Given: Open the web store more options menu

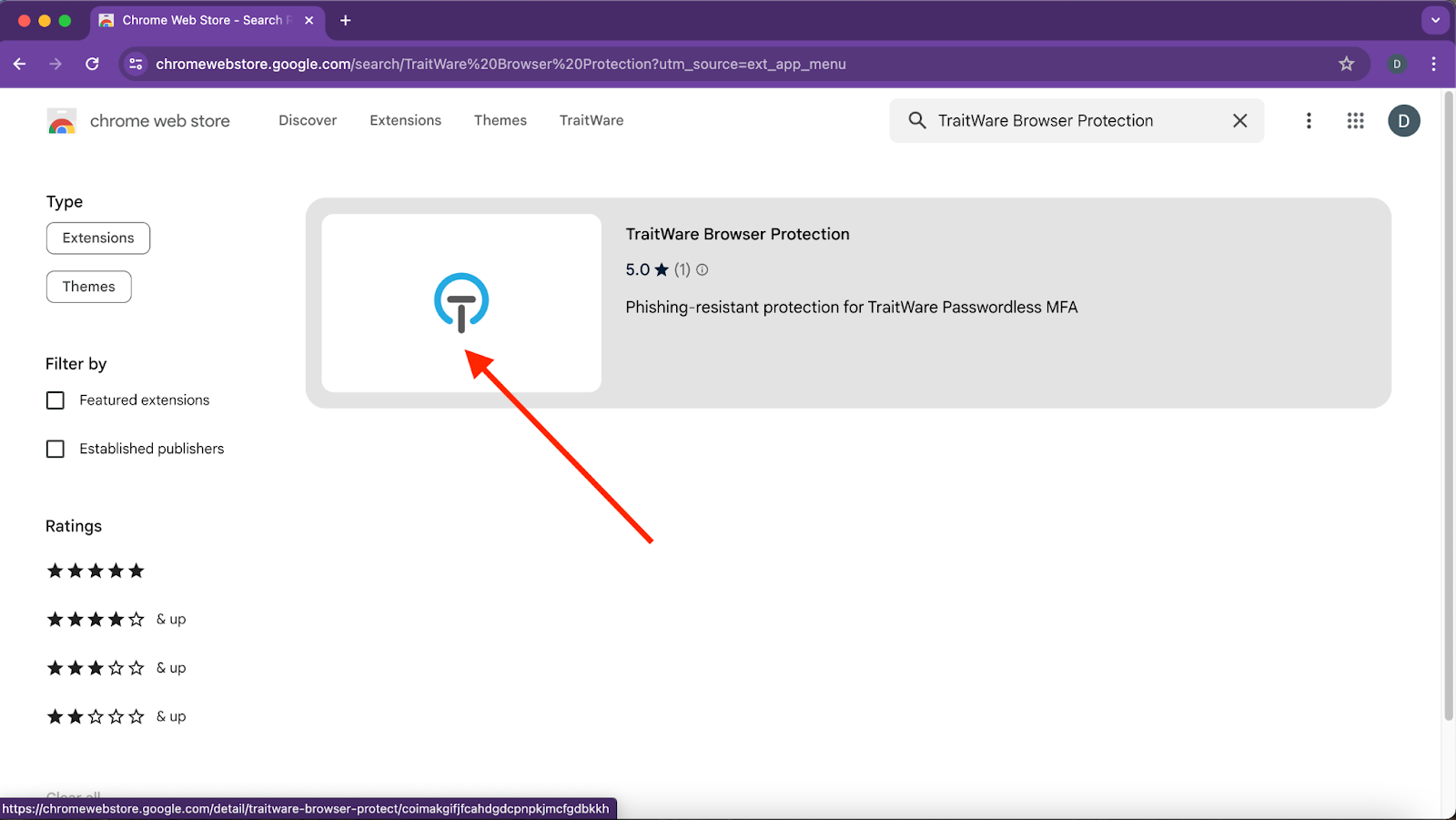Looking at the screenshot, I should [1309, 120].
